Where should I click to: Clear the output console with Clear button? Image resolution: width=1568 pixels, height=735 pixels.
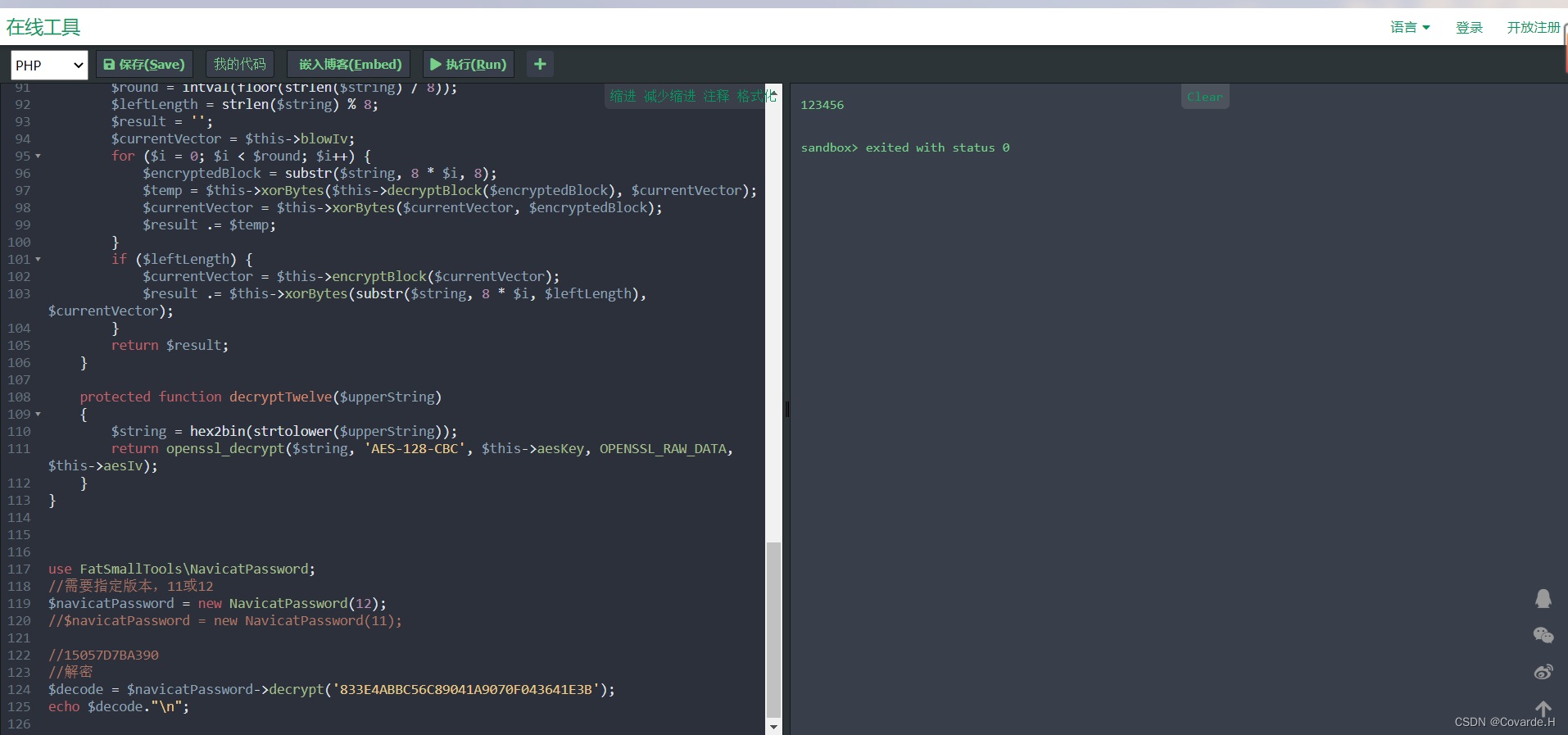pyautogui.click(x=1205, y=97)
